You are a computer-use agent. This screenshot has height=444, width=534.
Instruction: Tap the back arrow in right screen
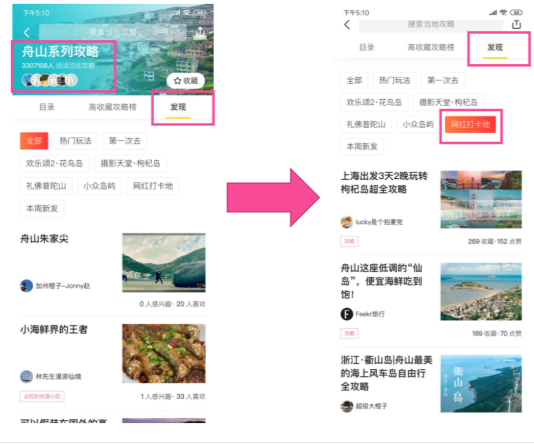(347, 25)
